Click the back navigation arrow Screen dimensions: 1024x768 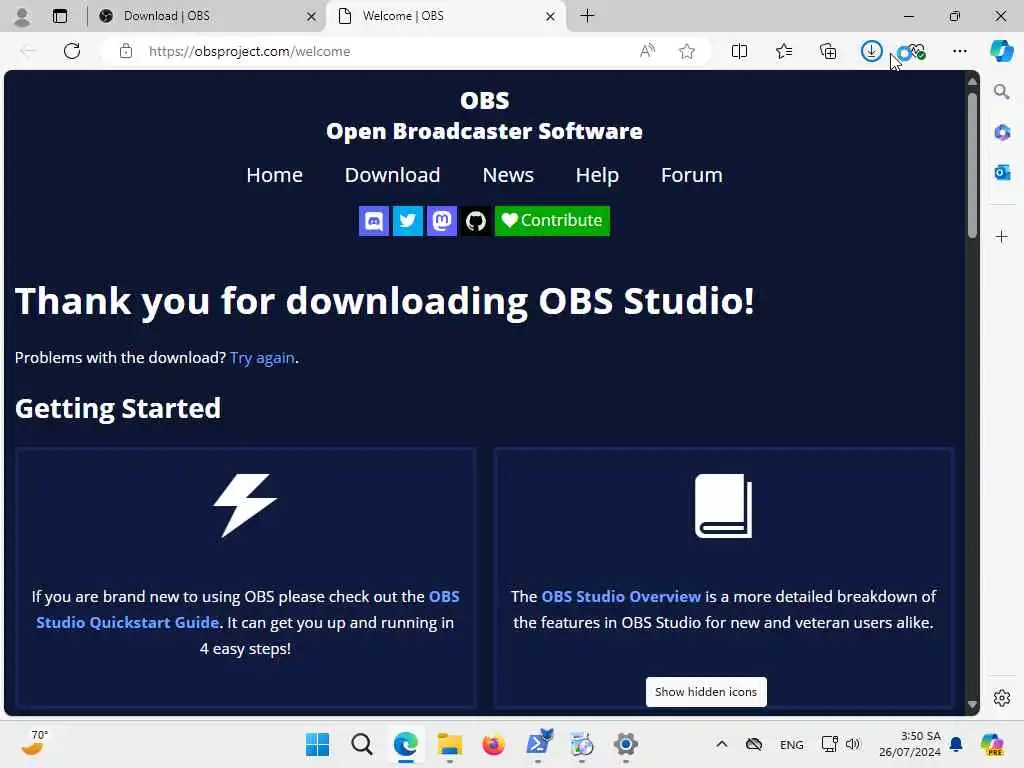pos(28,51)
